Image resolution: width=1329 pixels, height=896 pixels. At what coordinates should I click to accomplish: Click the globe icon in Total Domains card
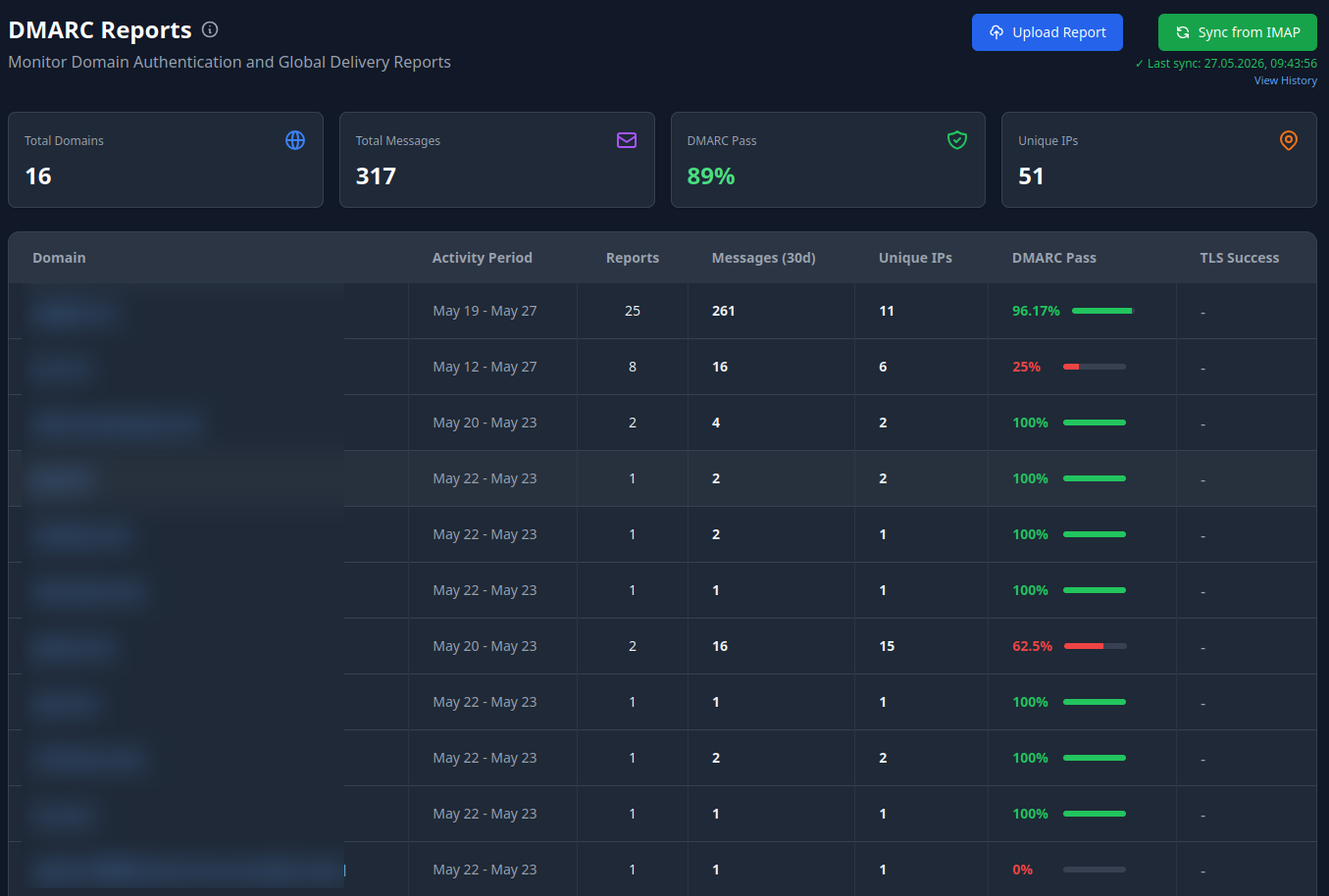pyautogui.click(x=295, y=140)
